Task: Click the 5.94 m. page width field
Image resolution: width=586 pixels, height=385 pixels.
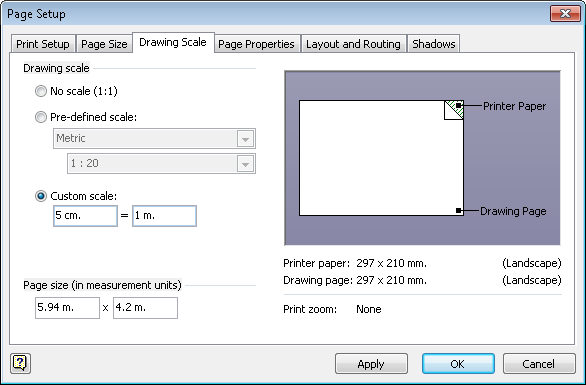Action: [x=67, y=308]
